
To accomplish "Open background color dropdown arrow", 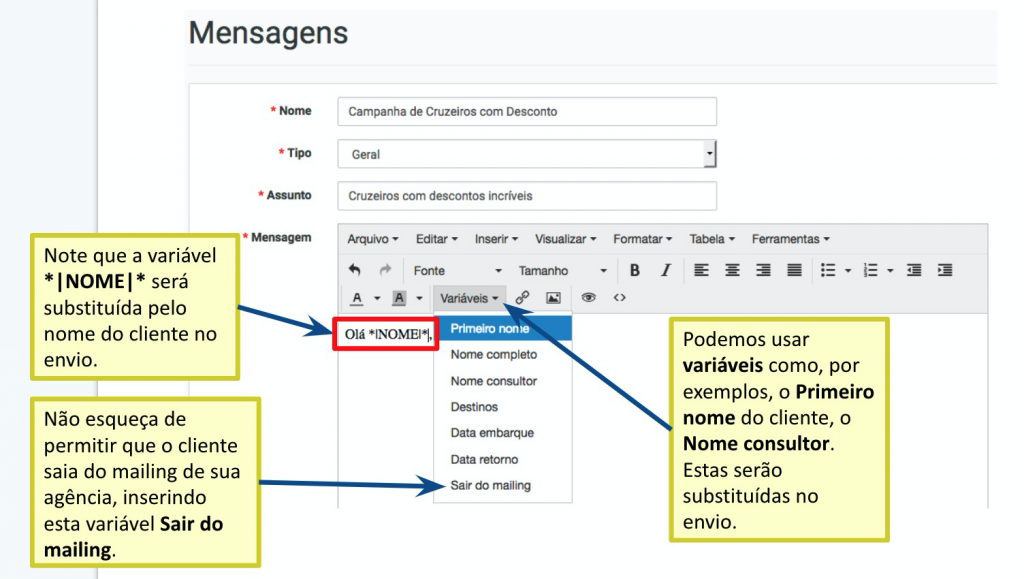I will pos(419,298).
